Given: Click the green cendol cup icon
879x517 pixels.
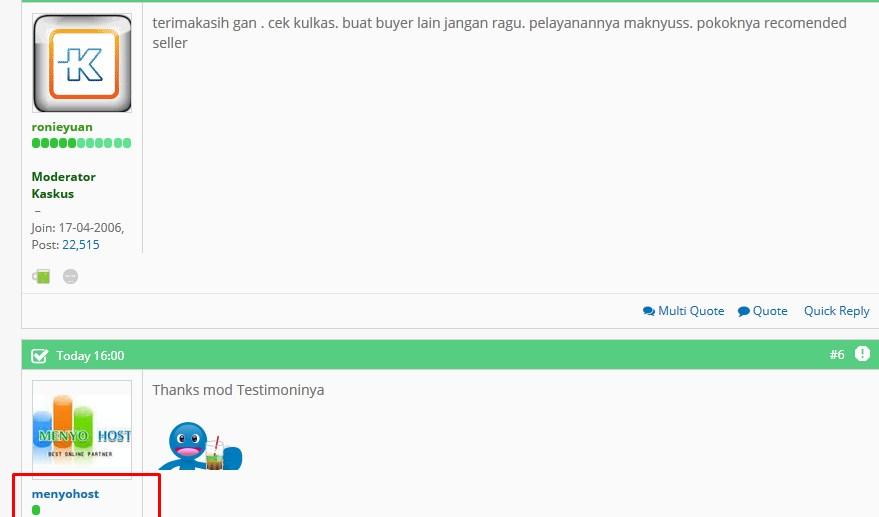Looking at the screenshot, I should [41, 276].
